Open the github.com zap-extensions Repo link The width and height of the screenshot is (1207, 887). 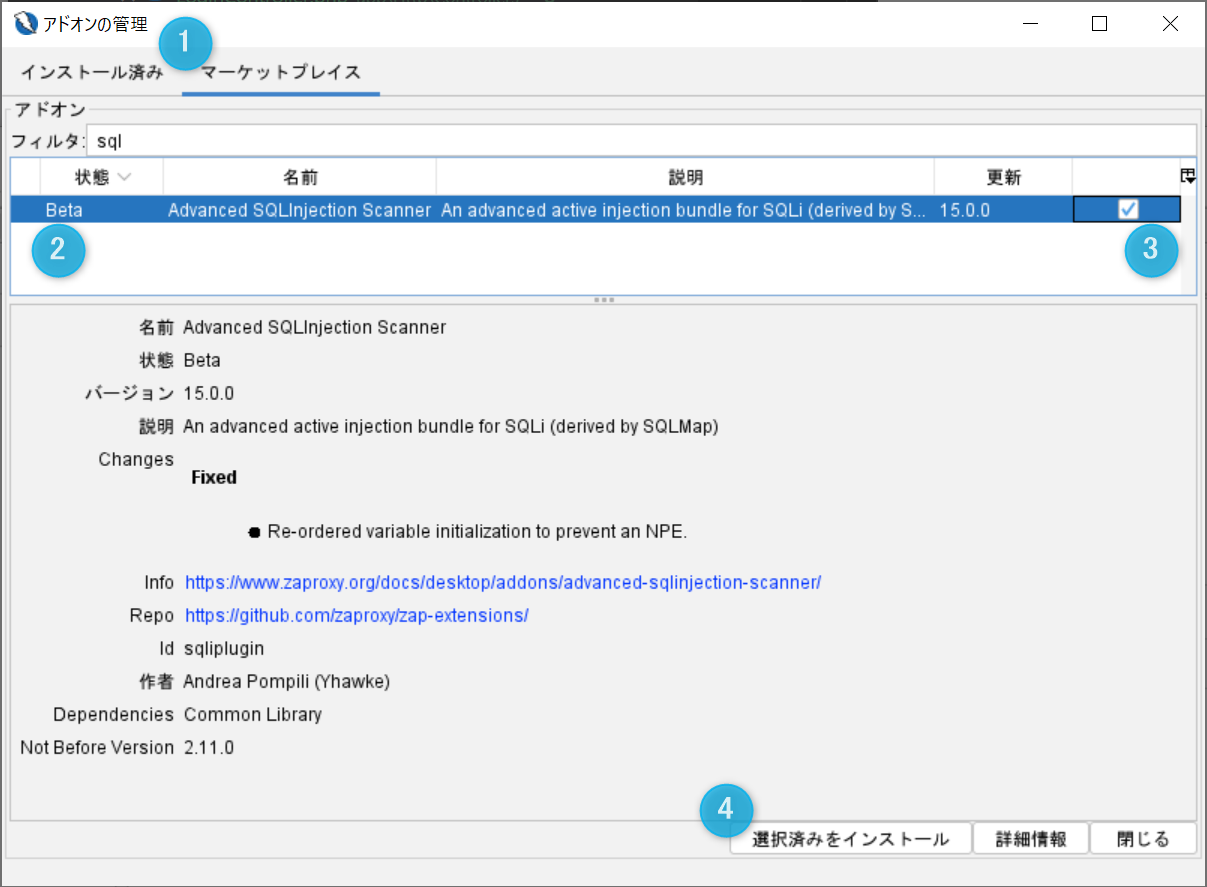(357, 615)
